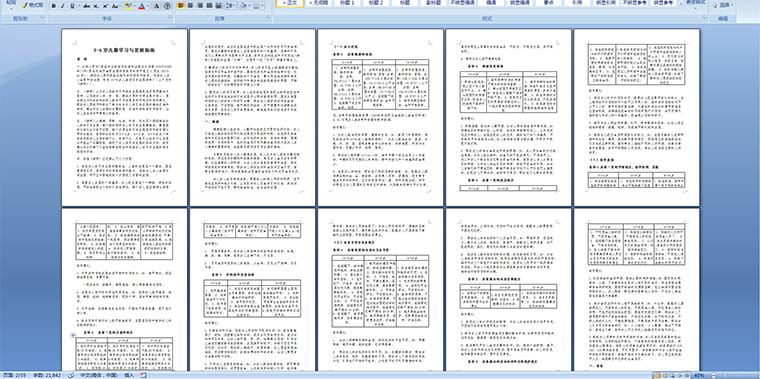The image size is (760, 379).
Task: Expand the highlight color dropdown arrow
Action: pos(134,6)
